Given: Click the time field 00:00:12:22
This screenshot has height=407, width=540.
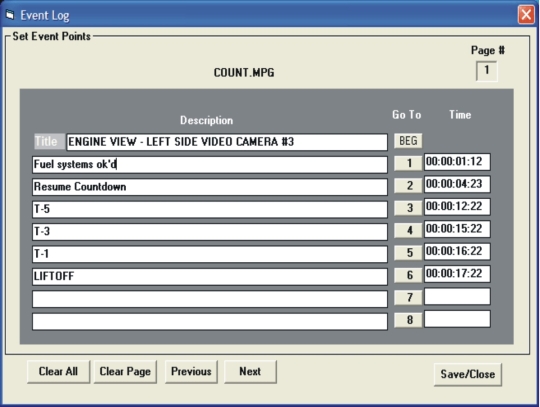Looking at the screenshot, I should coord(457,207).
